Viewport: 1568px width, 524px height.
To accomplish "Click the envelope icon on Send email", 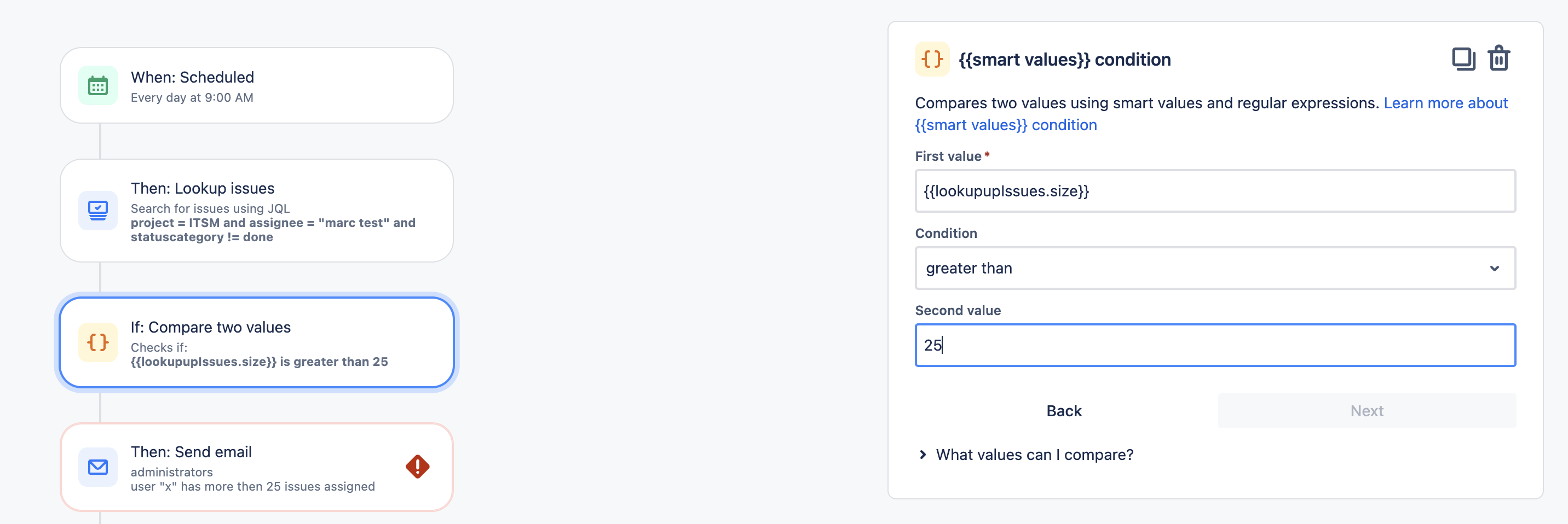I will point(97,467).
